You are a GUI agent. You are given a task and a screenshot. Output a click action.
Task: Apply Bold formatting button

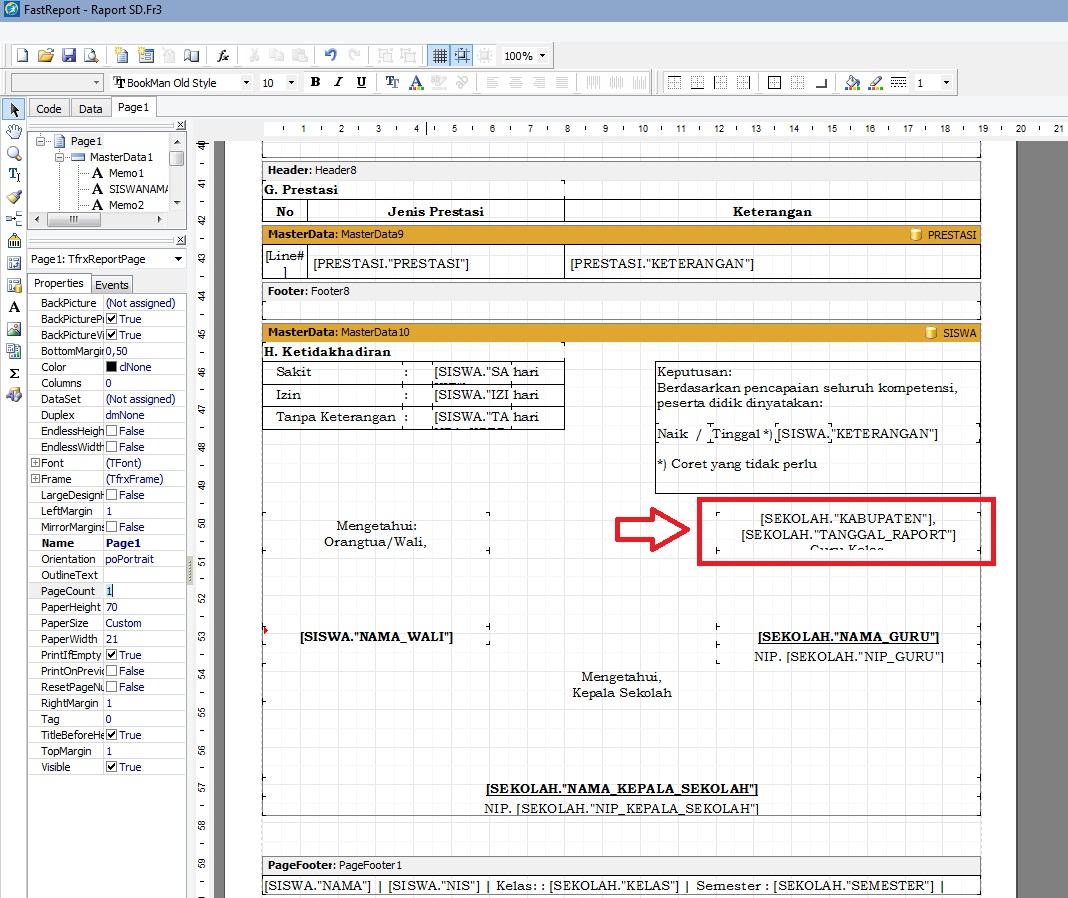coord(315,83)
